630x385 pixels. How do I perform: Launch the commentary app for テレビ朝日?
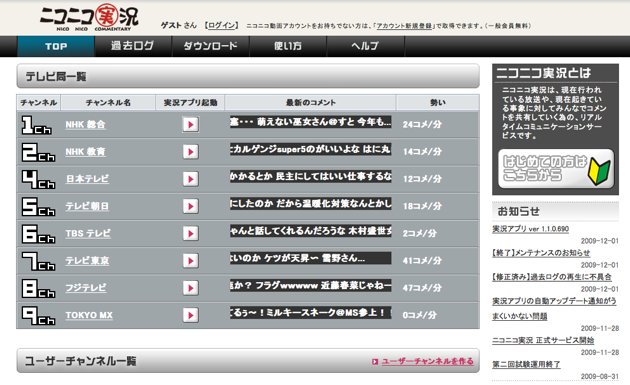click(190, 206)
